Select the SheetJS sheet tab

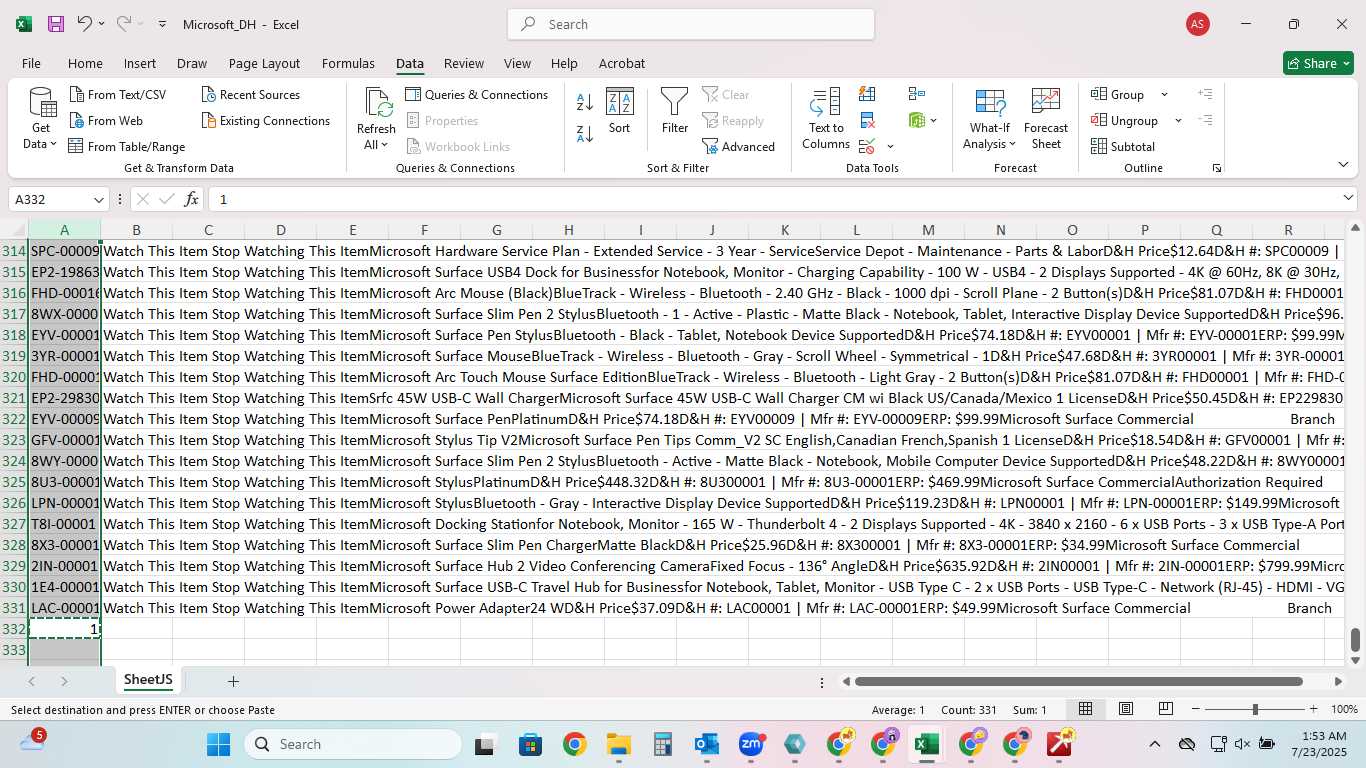pyautogui.click(x=148, y=680)
